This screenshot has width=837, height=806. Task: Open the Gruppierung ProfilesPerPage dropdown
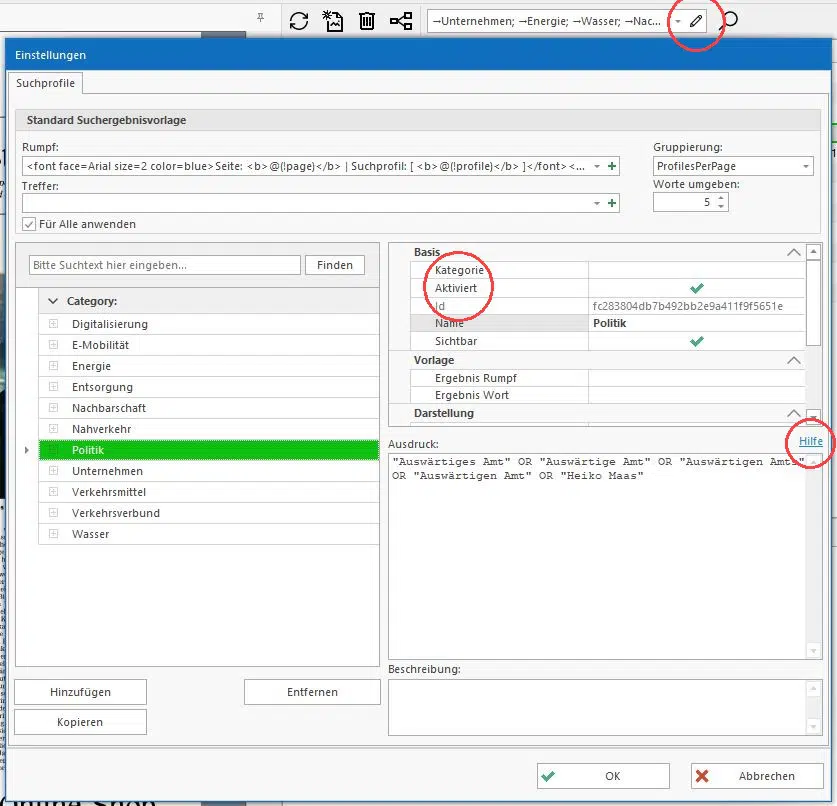pyautogui.click(x=806, y=166)
